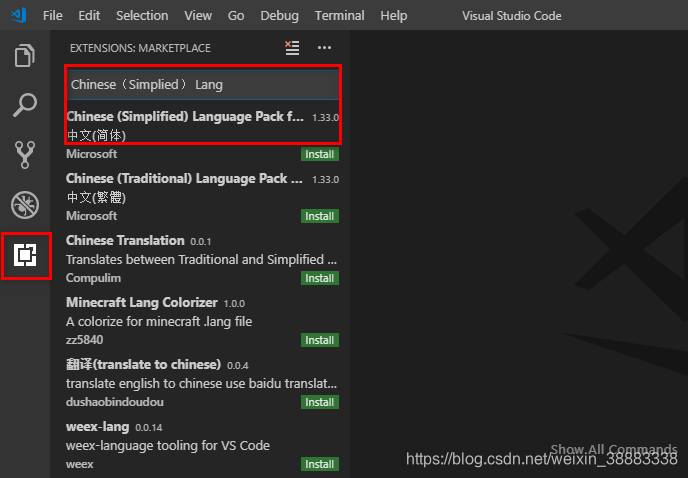Click the zz5840 publisher name

(x=84, y=340)
